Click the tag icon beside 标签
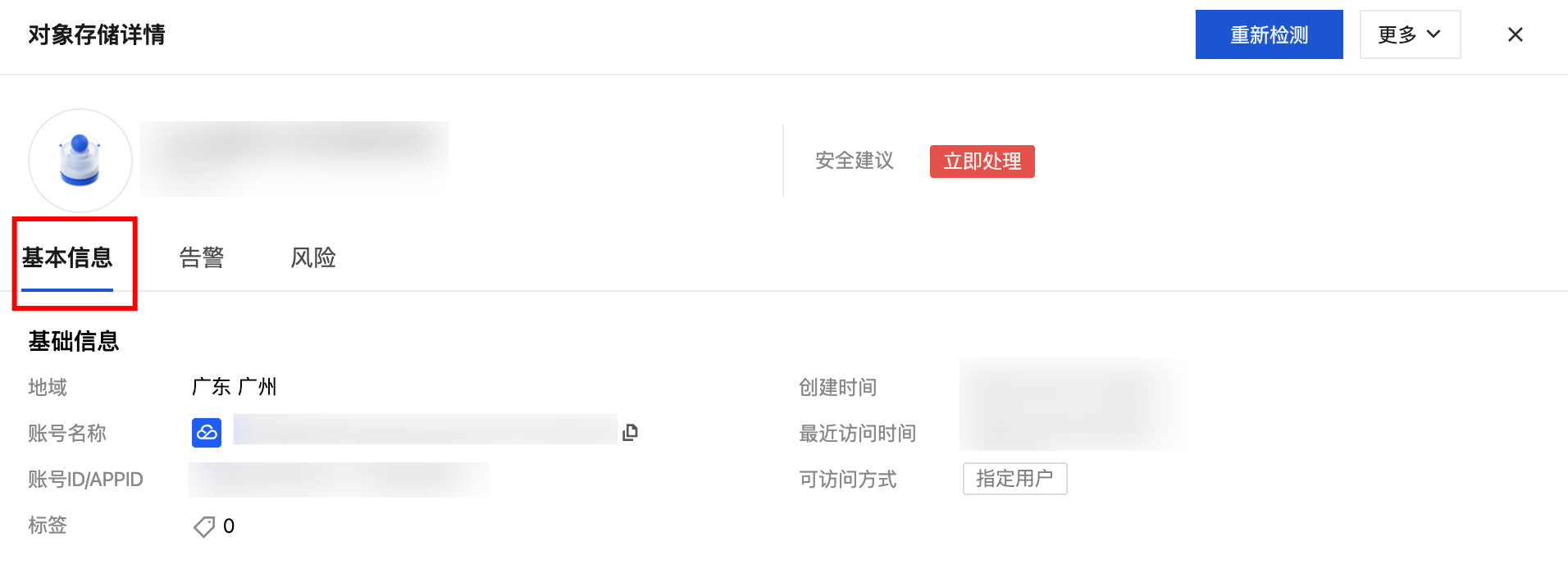 [x=203, y=526]
